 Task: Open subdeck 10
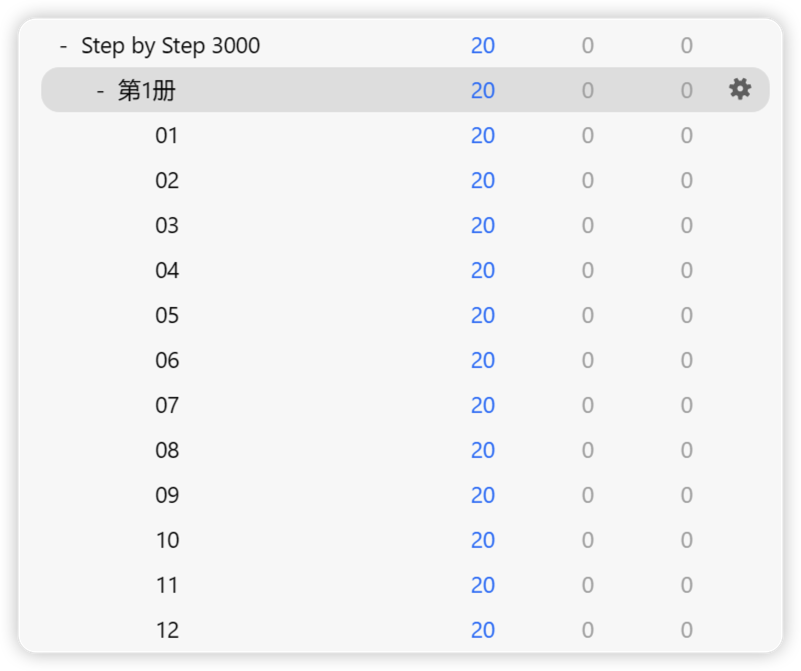click(x=167, y=540)
